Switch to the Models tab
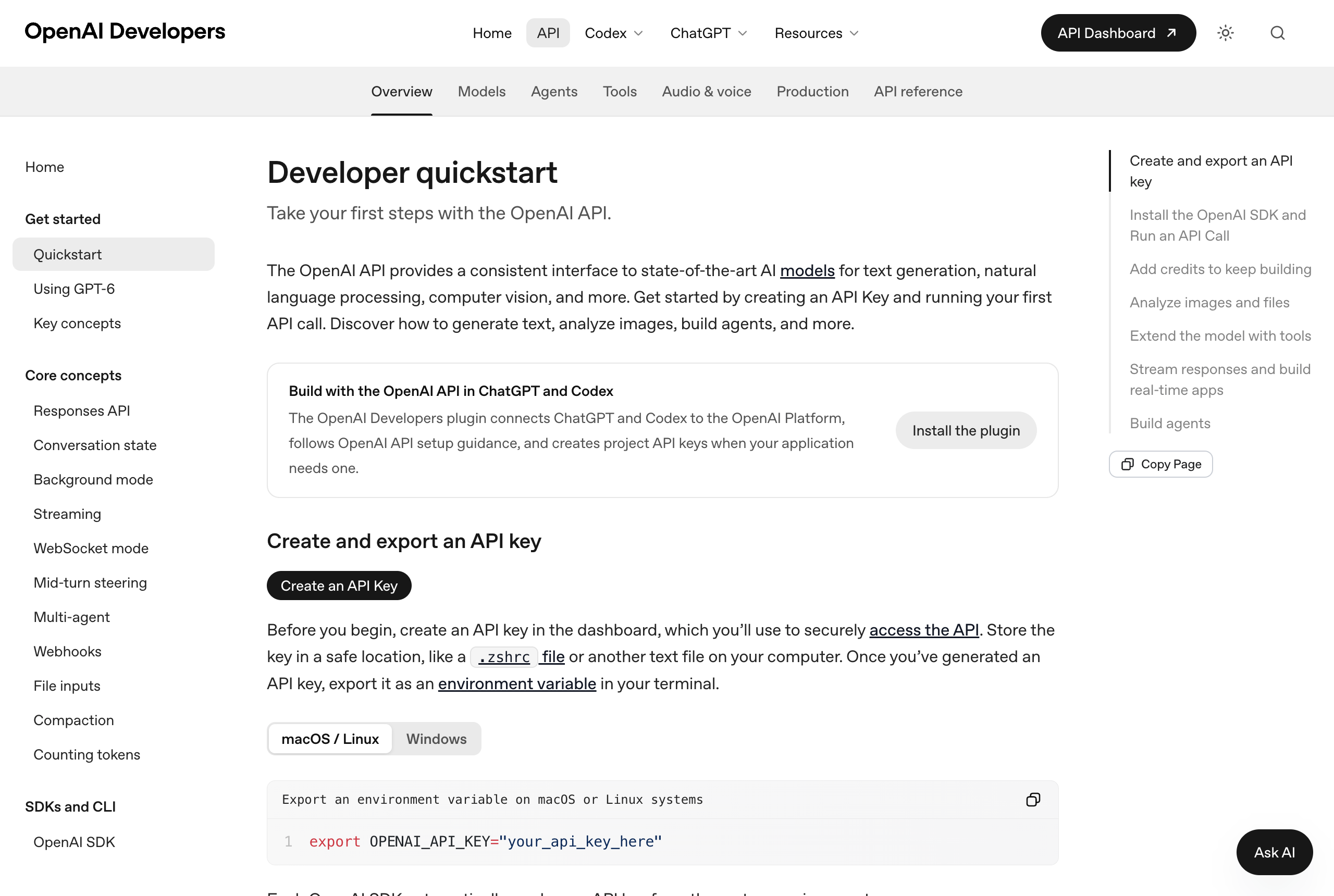The image size is (1334, 896). coord(481,92)
